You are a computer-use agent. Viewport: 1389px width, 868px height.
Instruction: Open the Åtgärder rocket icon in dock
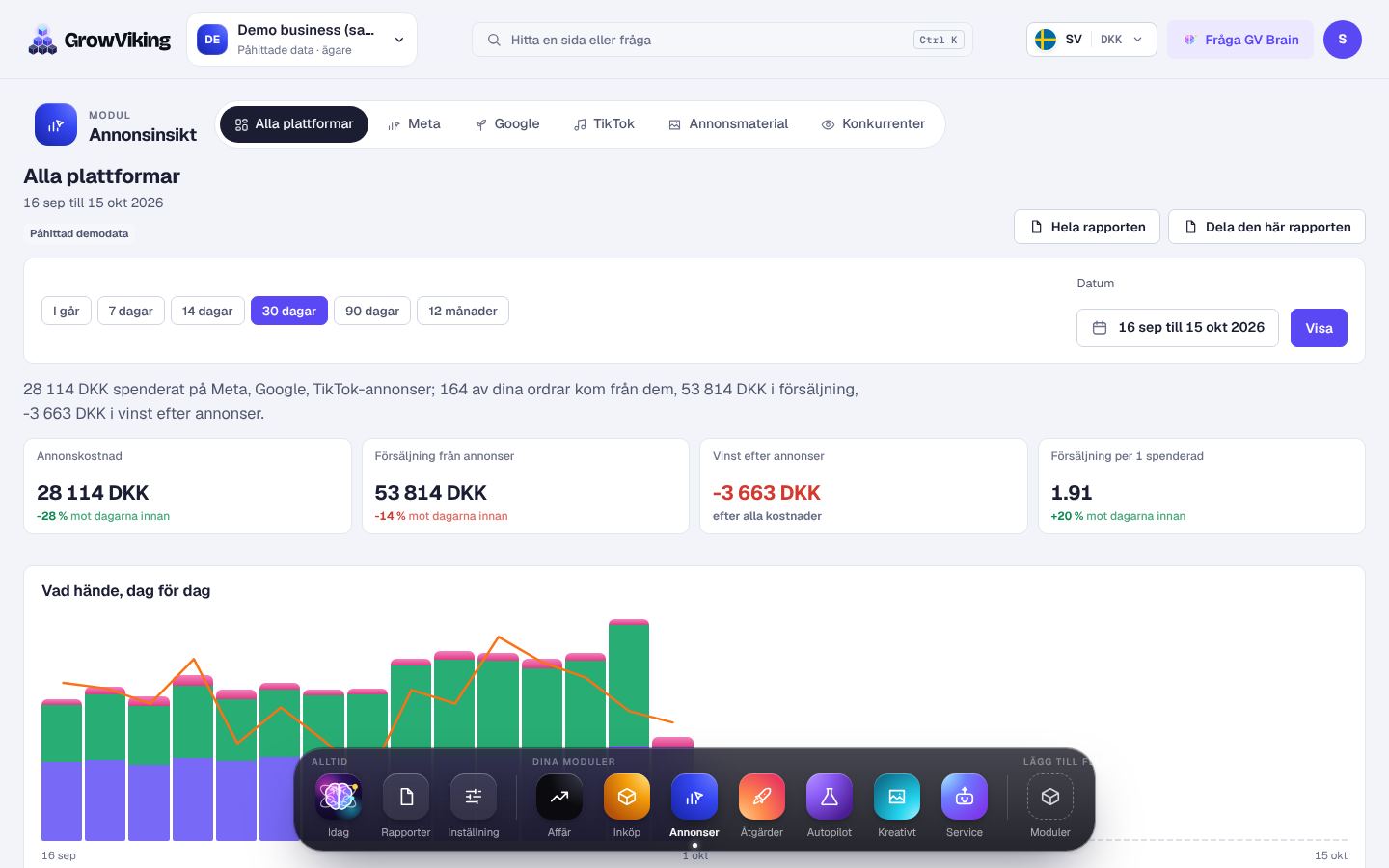pyautogui.click(x=762, y=797)
